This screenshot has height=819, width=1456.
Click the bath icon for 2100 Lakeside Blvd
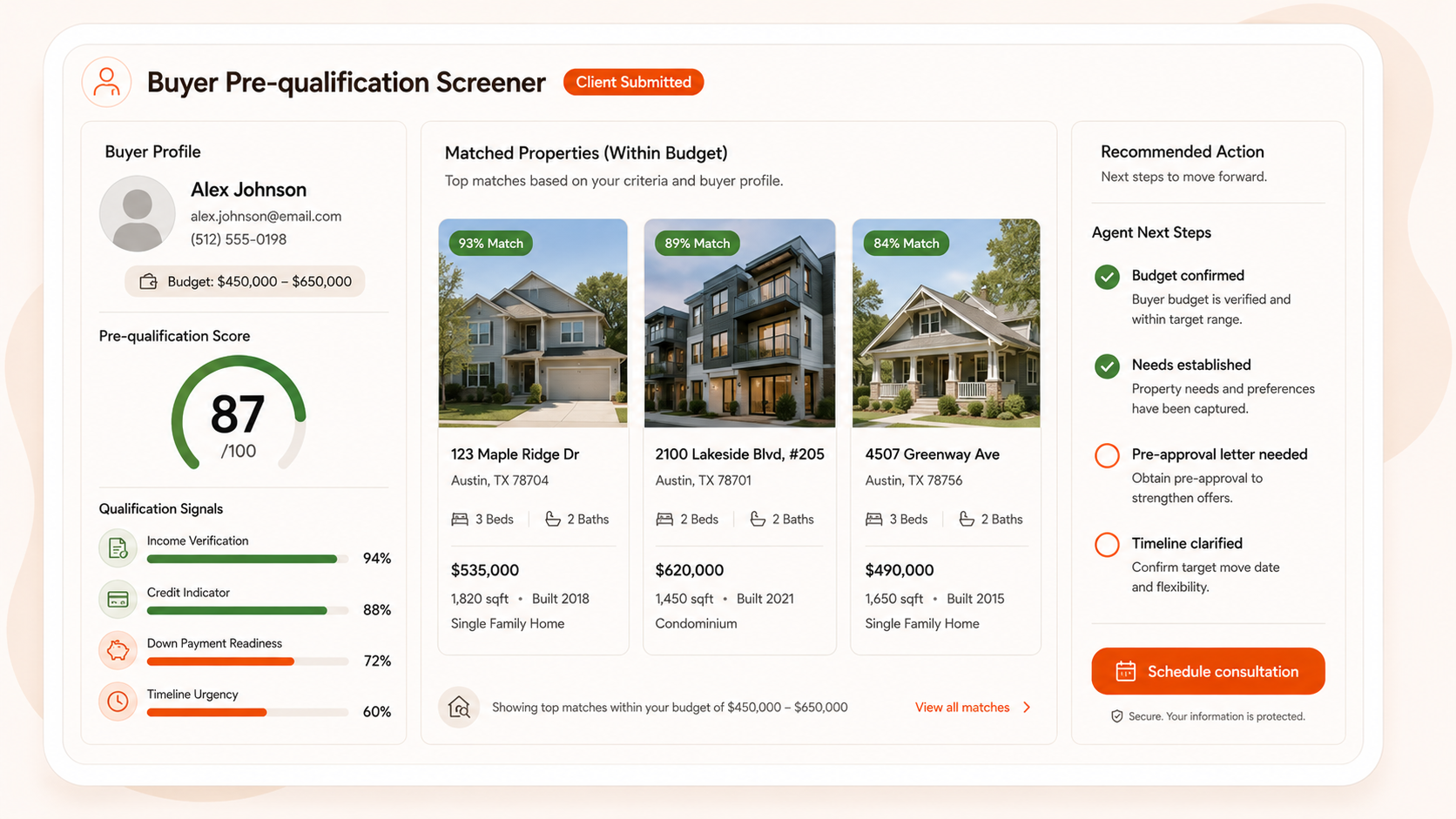click(758, 520)
